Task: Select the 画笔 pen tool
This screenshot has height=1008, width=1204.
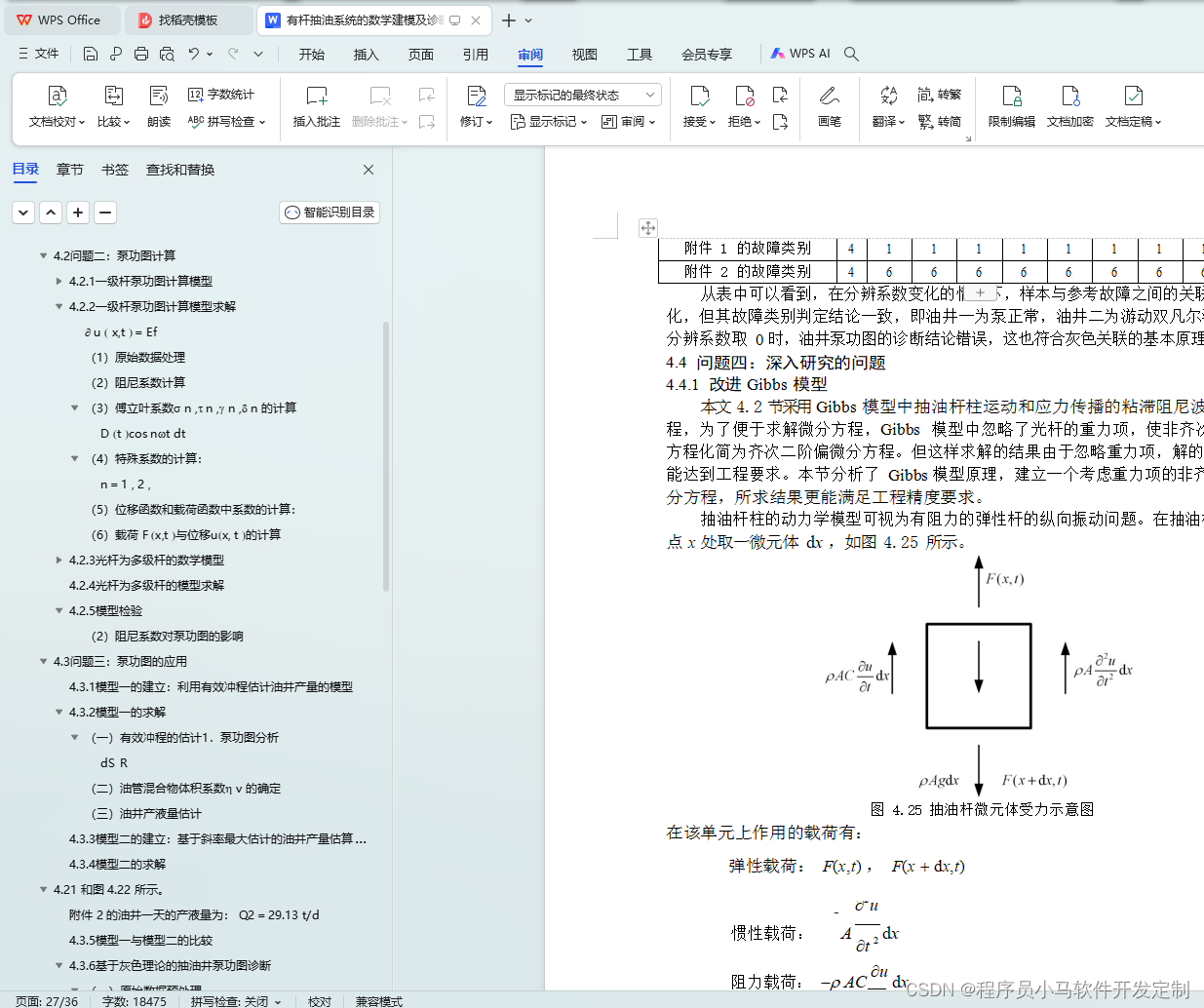Action: [830, 107]
